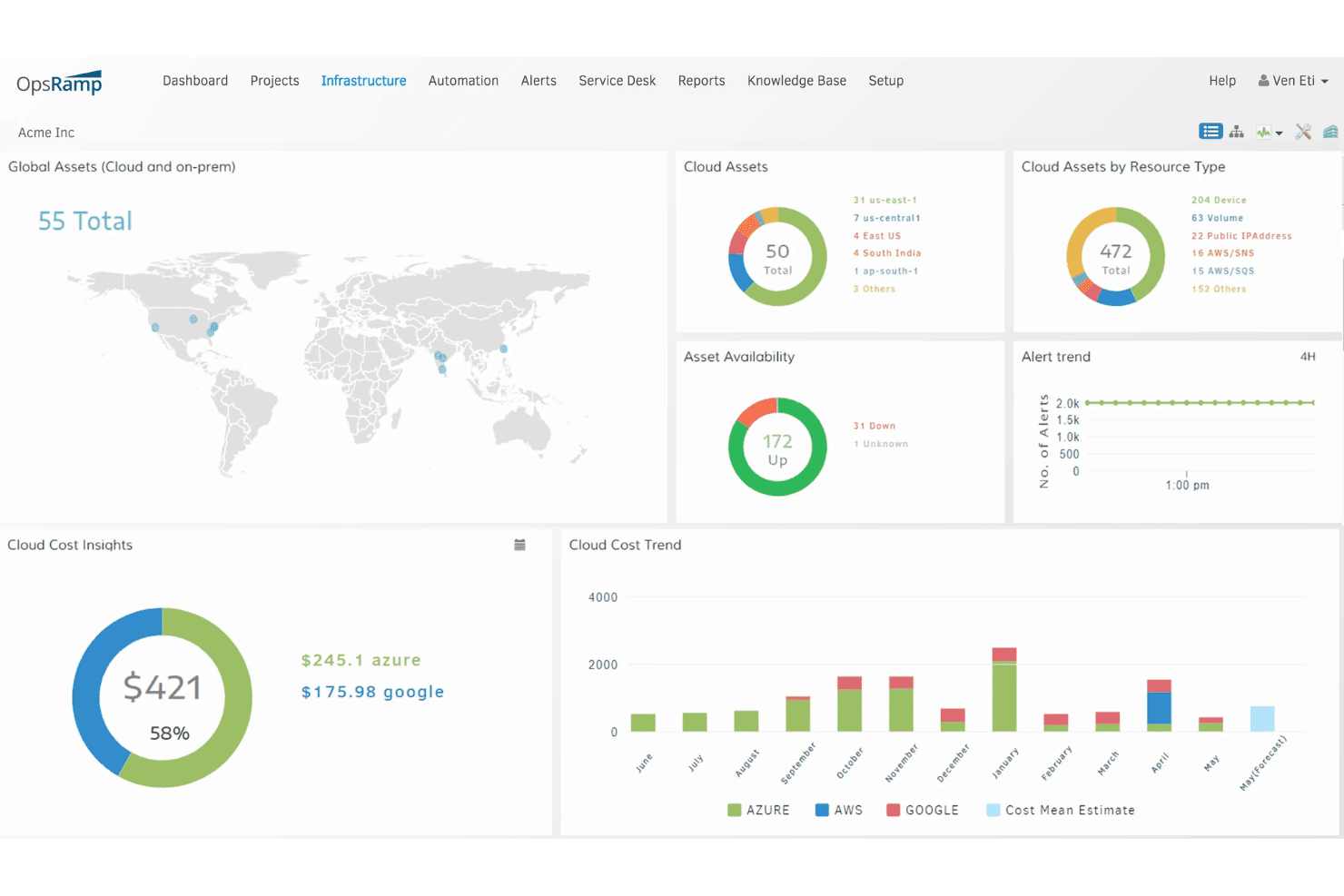Toggle the AWS legend swatch
1344x896 pixels.
point(822,810)
